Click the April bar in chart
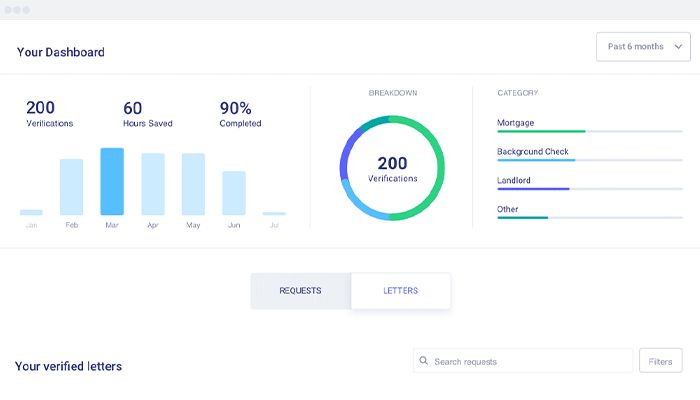Image resolution: width=700 pixels, height=400 pixels. [153, 184]
